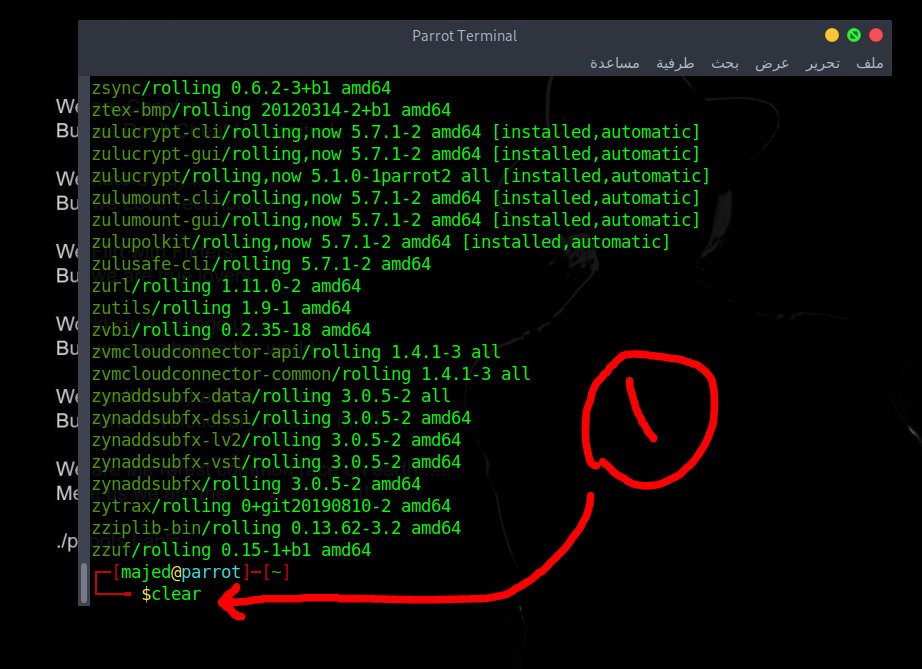
Task: Select the zynaddsubfx-lv2/rolling line
Action: tap(276, 440)
